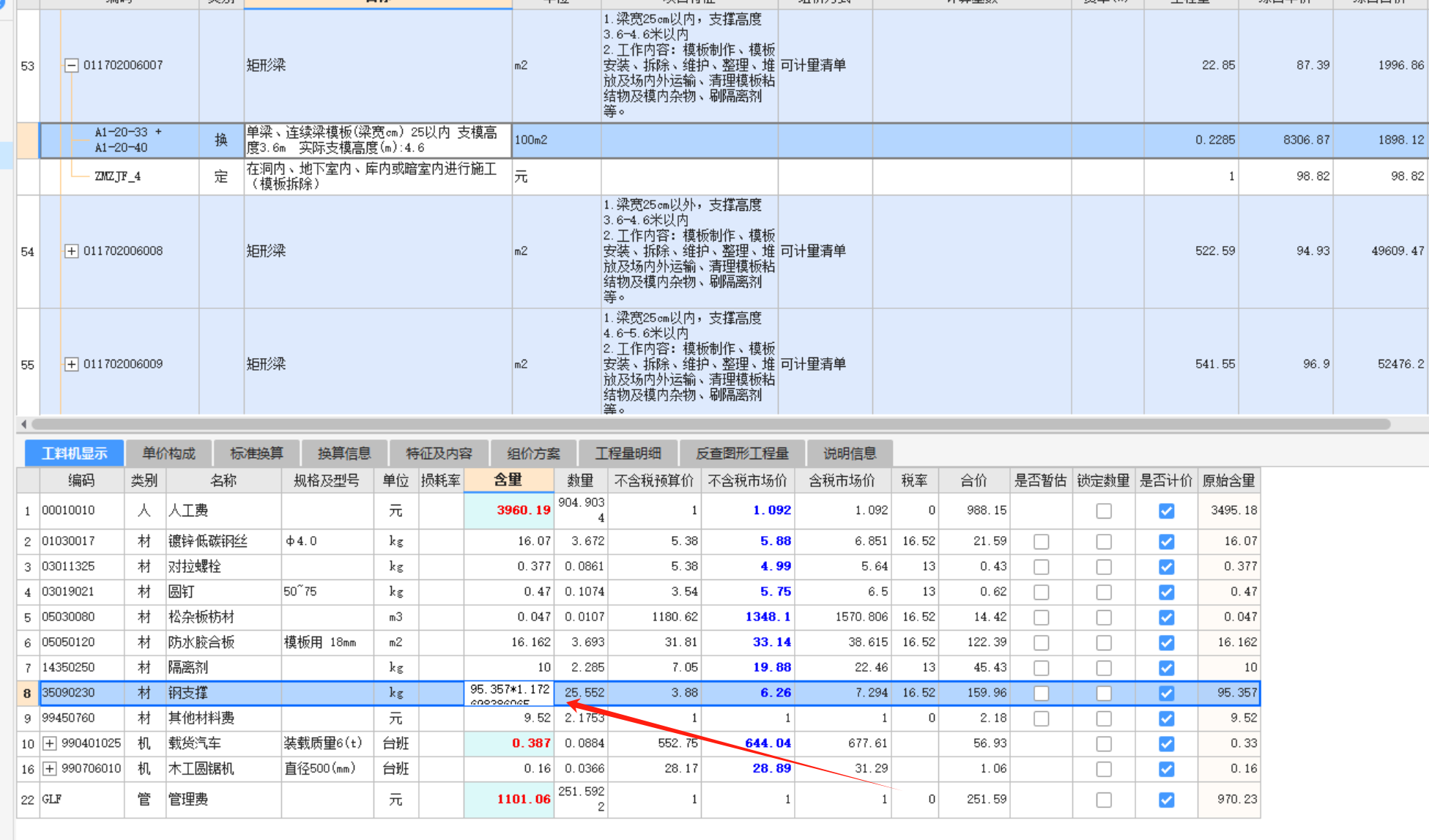Image resolution: width=1429 pixels, height=840 pixels.
Task: Open the 特征及内容 tab
Action: (x=439, y=453)
